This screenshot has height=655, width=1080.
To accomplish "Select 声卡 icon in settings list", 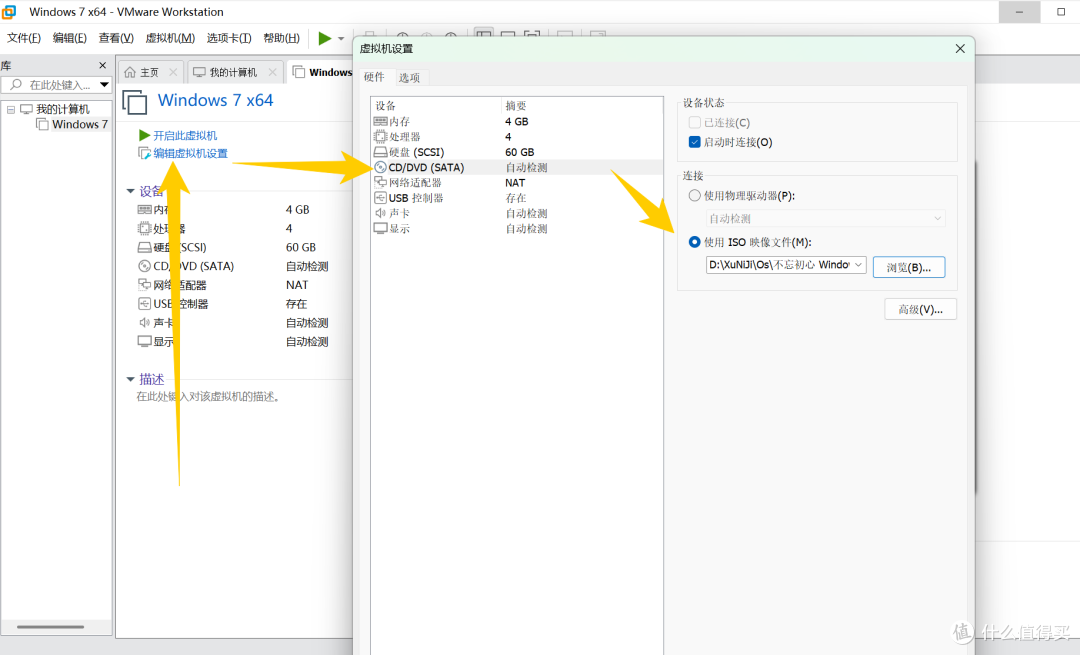I will (380, 213).
